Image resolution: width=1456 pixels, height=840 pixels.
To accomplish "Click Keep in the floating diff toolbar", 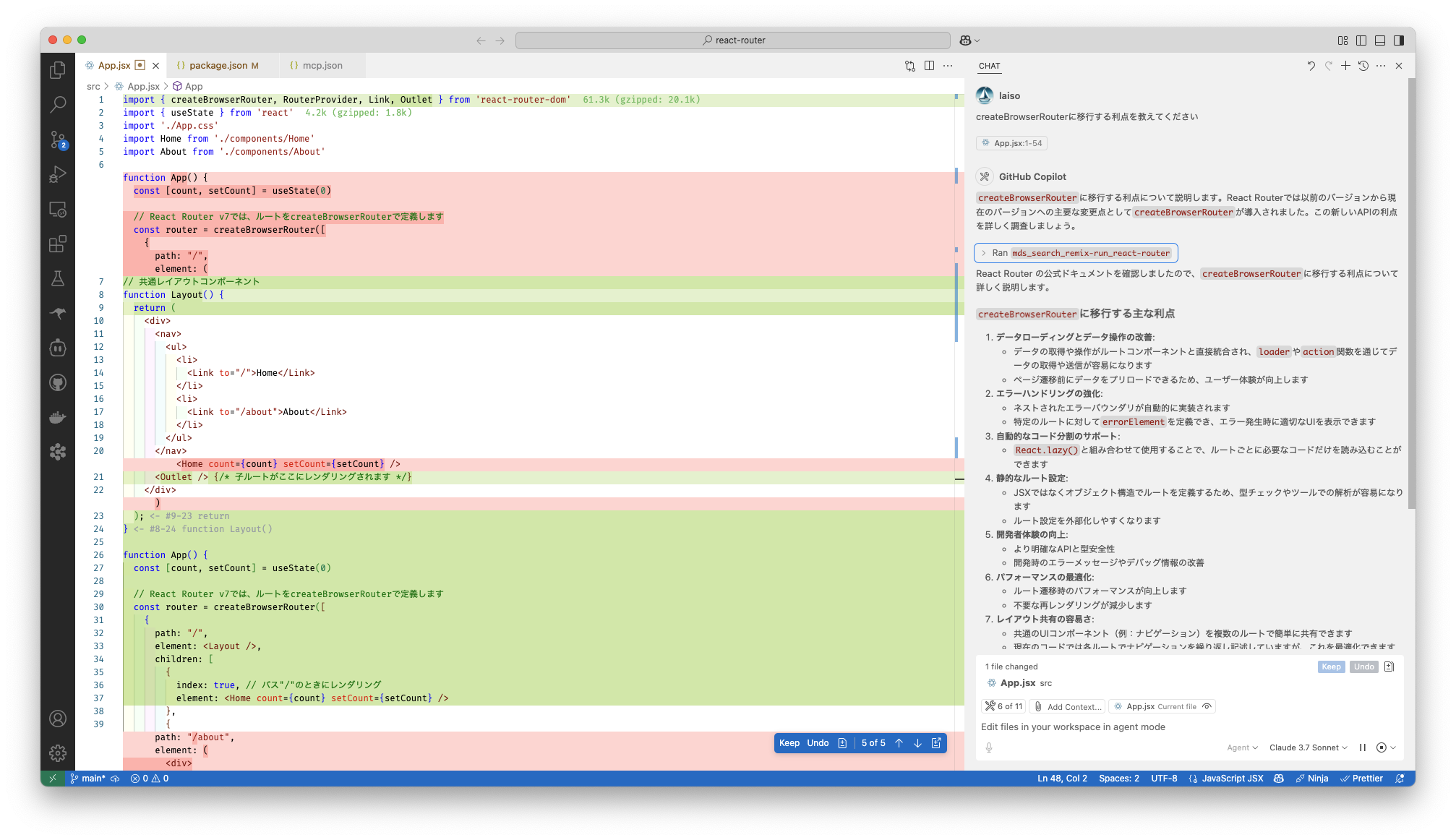I will [789, 743].
